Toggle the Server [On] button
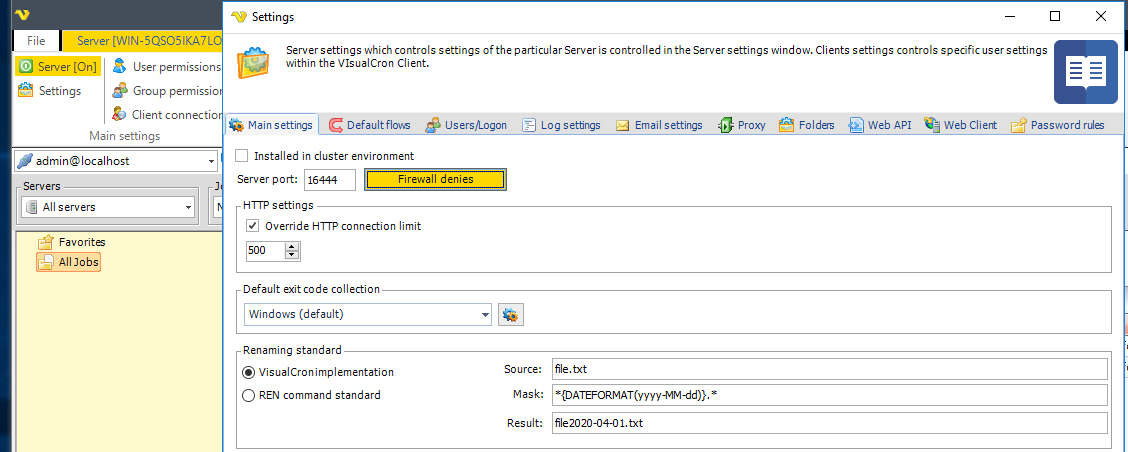Screen dimensions: 1128x452 tap(58, 66)
